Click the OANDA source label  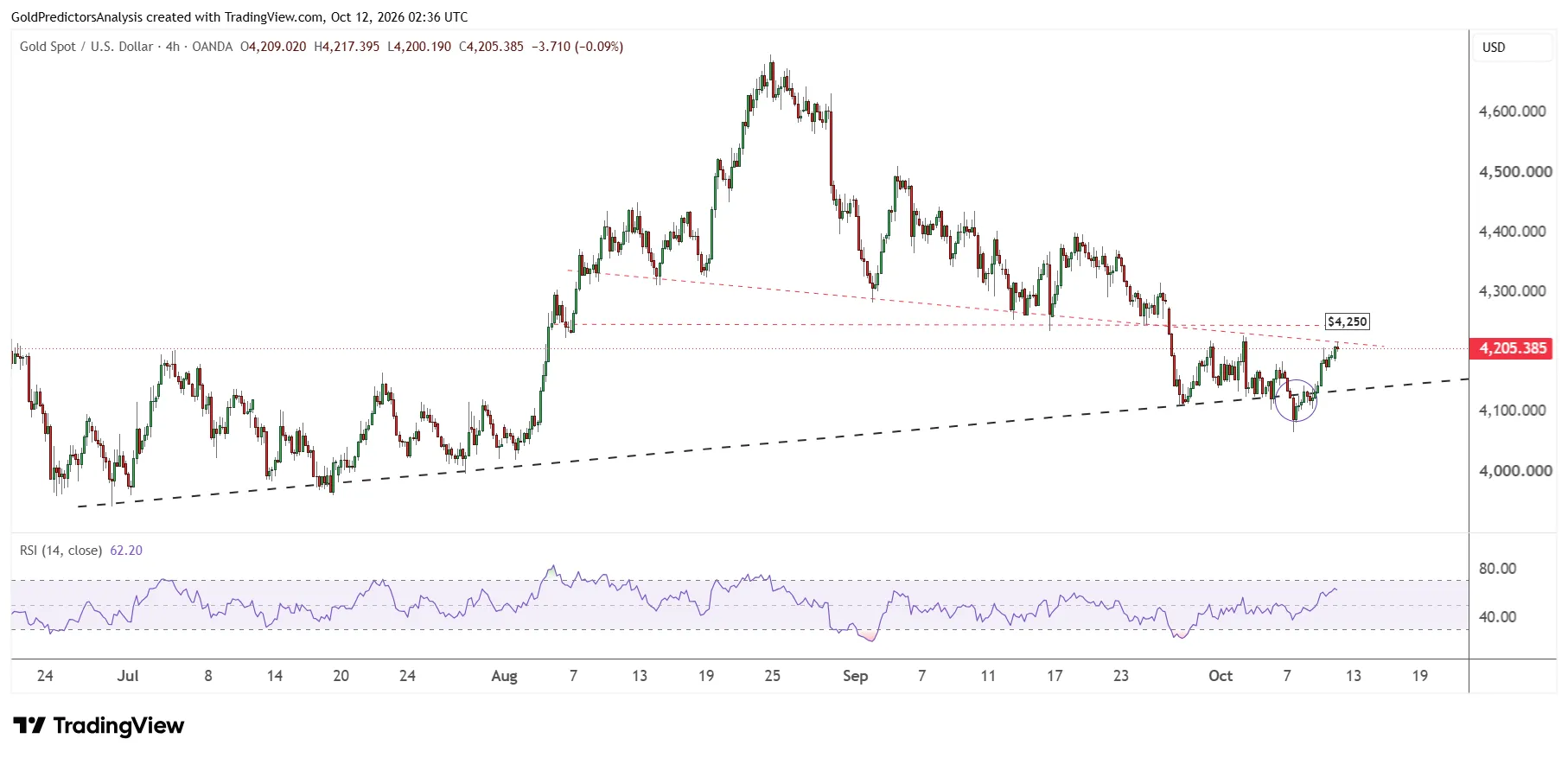213,47
